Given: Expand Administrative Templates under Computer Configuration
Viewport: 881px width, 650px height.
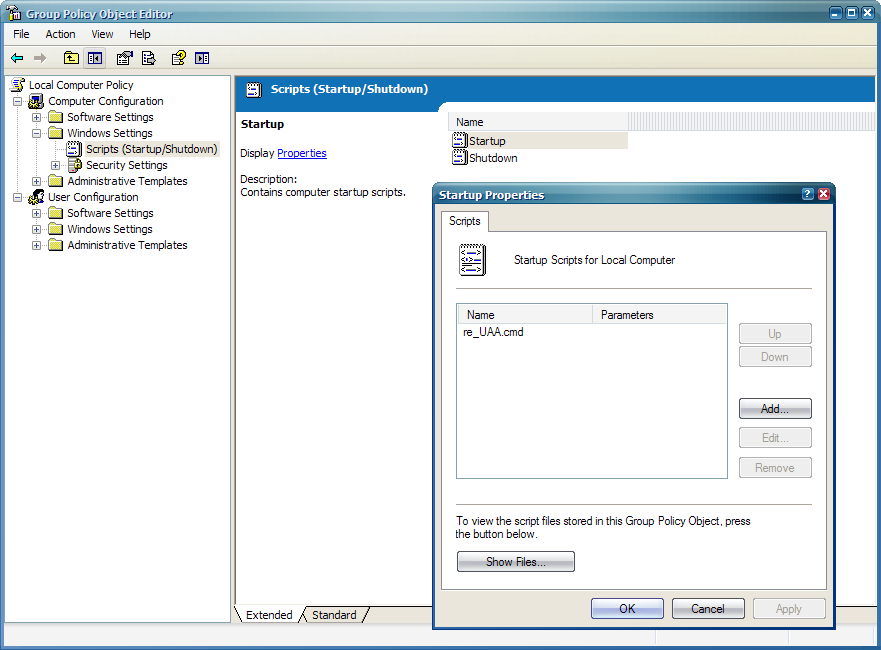Looking at the screenshot, I should [37, 181].
